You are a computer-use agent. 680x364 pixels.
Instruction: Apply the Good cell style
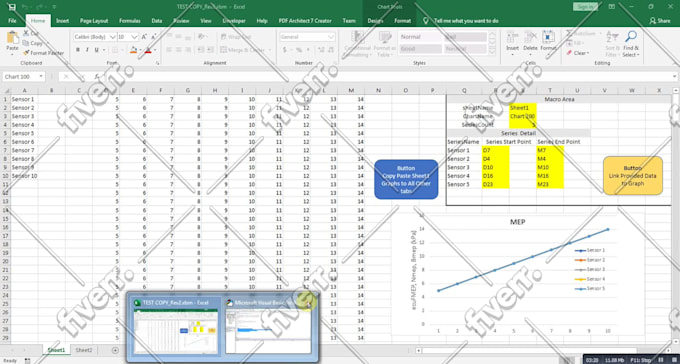point(420,49)
